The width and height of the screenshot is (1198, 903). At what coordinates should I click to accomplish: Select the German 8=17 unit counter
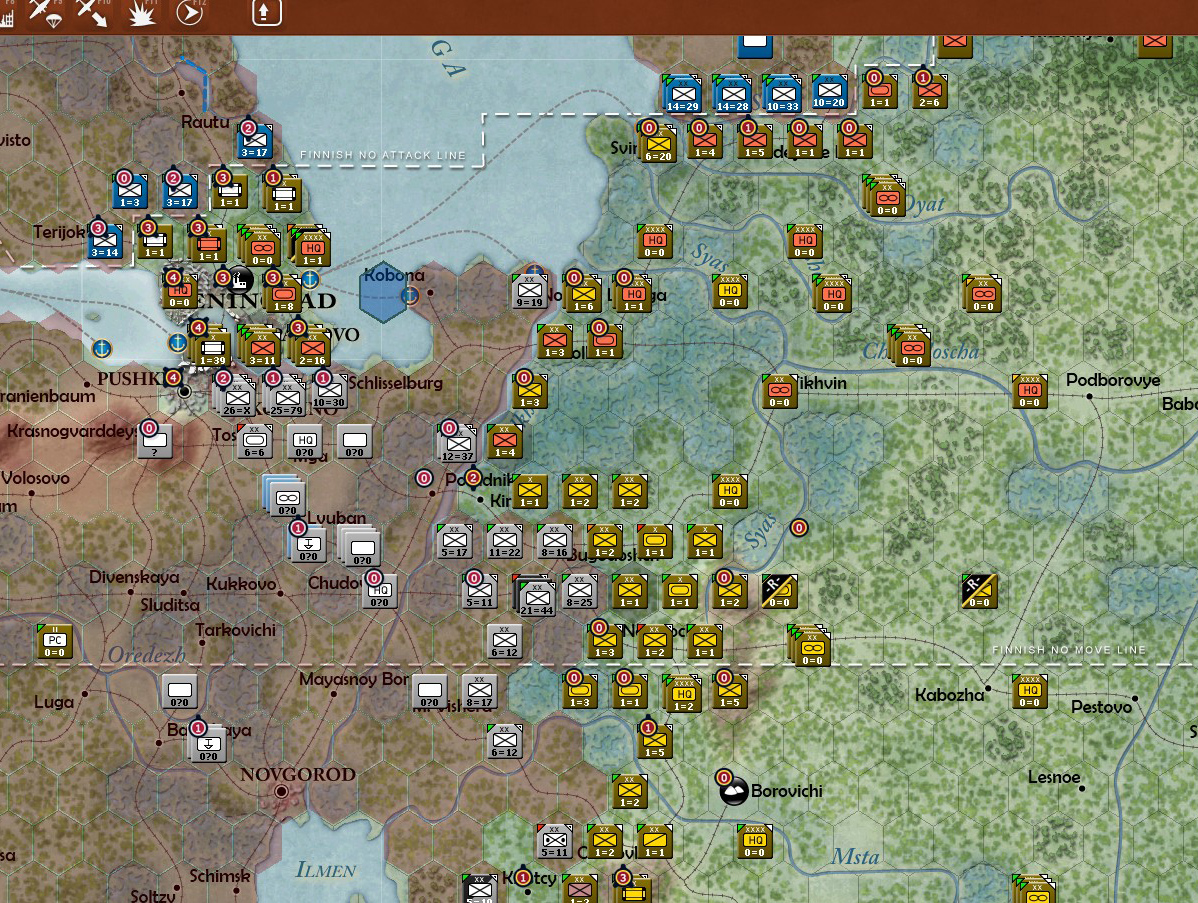[x=479, y=691]
